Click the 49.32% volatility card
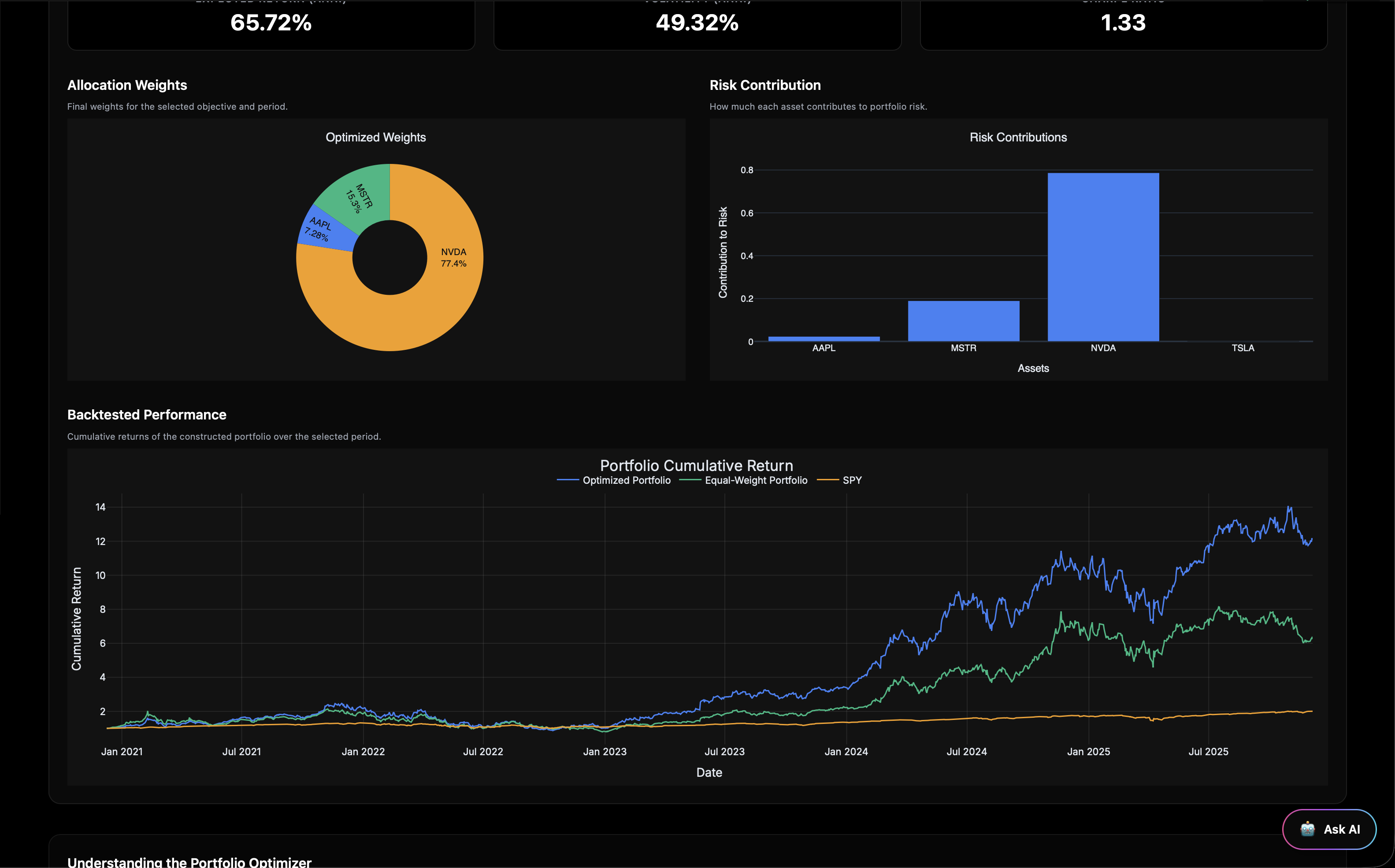Screen dimensions: 1395x868 point(697,23)
